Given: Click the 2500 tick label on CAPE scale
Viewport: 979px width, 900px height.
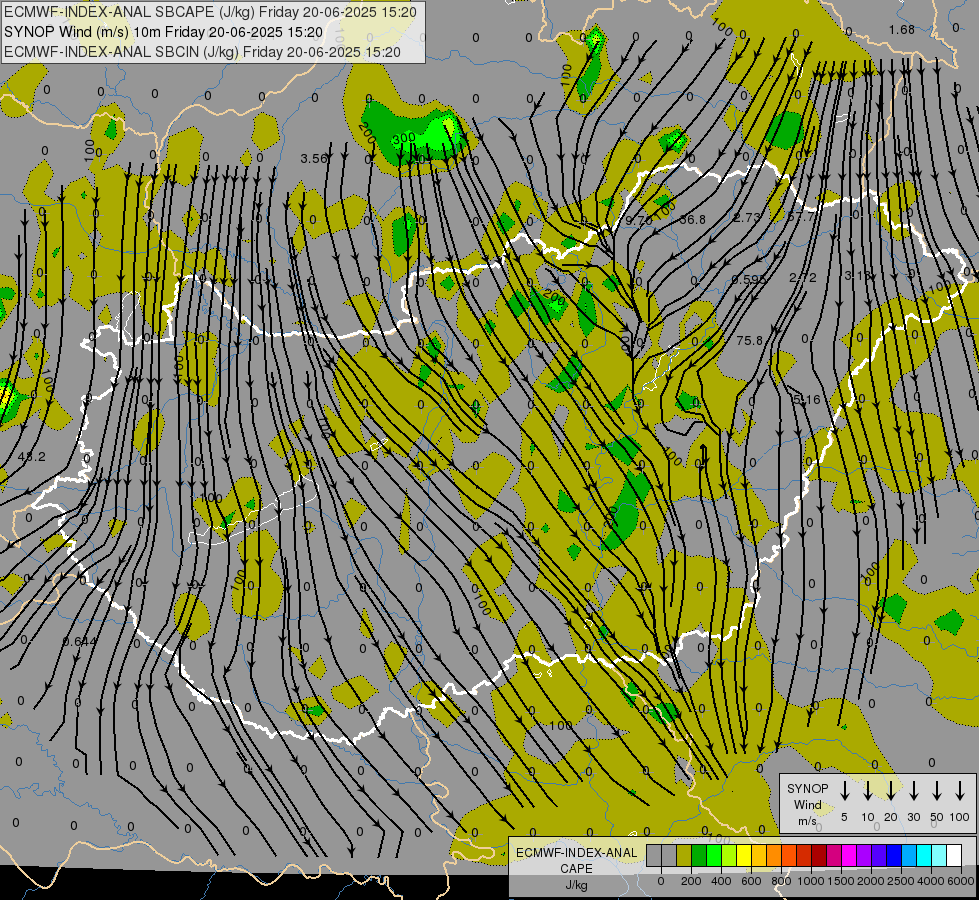Looking at the screenshot, I should [901, 881].
